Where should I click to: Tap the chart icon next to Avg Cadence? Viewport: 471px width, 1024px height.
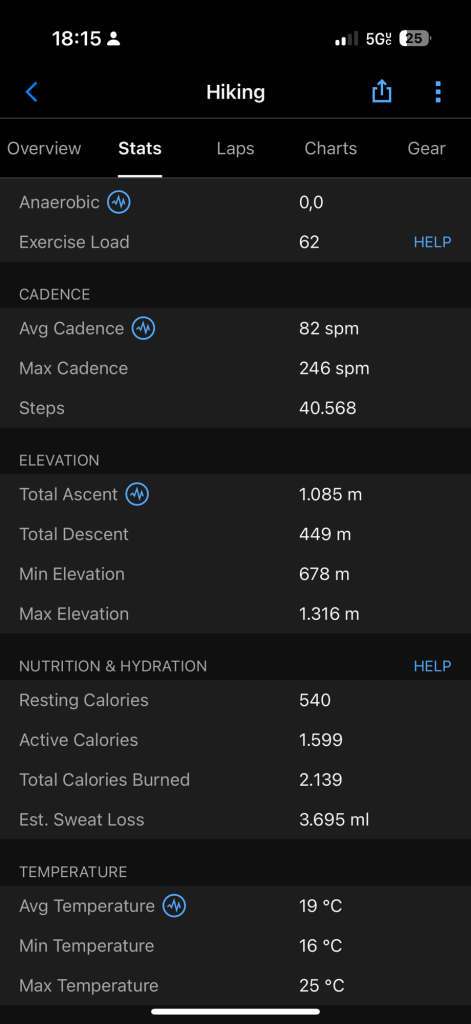(x=143, y=328)
